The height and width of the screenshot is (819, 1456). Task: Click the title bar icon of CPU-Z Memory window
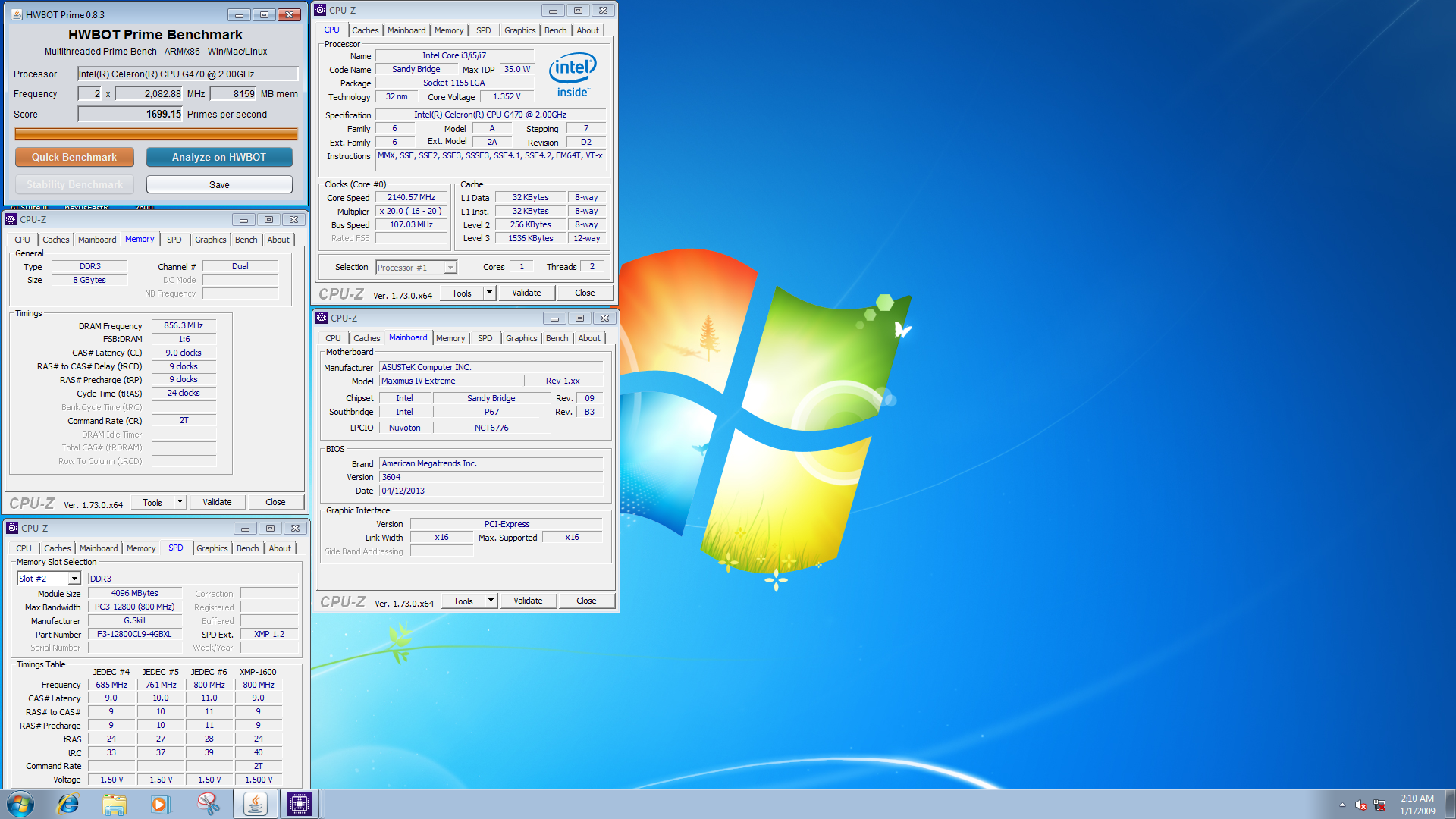point(11,219)
